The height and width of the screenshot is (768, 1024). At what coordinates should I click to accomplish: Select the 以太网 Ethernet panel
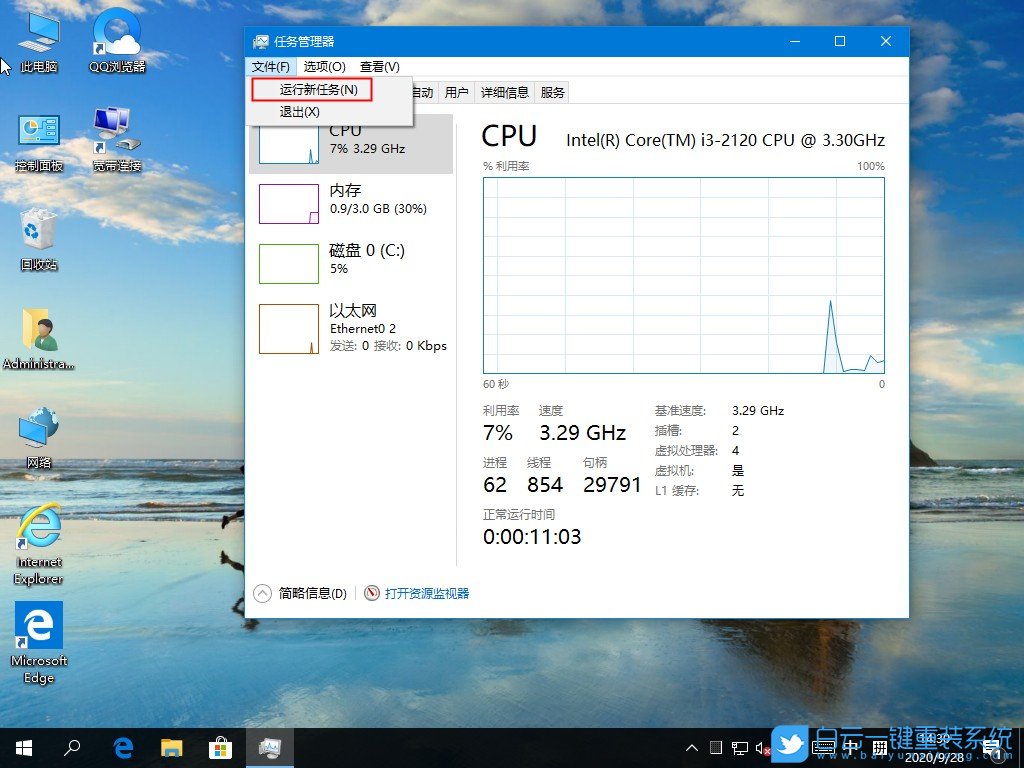click(350, 325)
